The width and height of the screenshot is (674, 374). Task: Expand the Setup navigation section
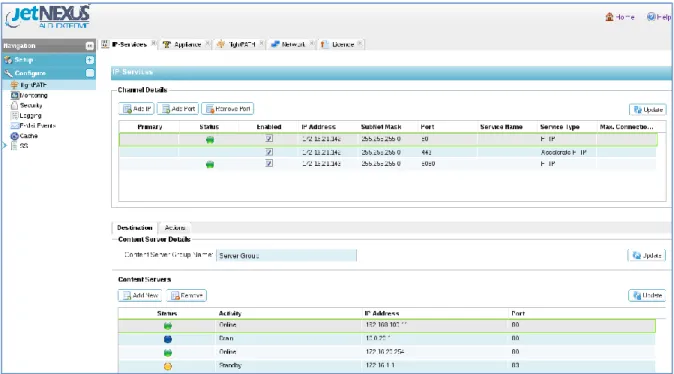(90, 60)
